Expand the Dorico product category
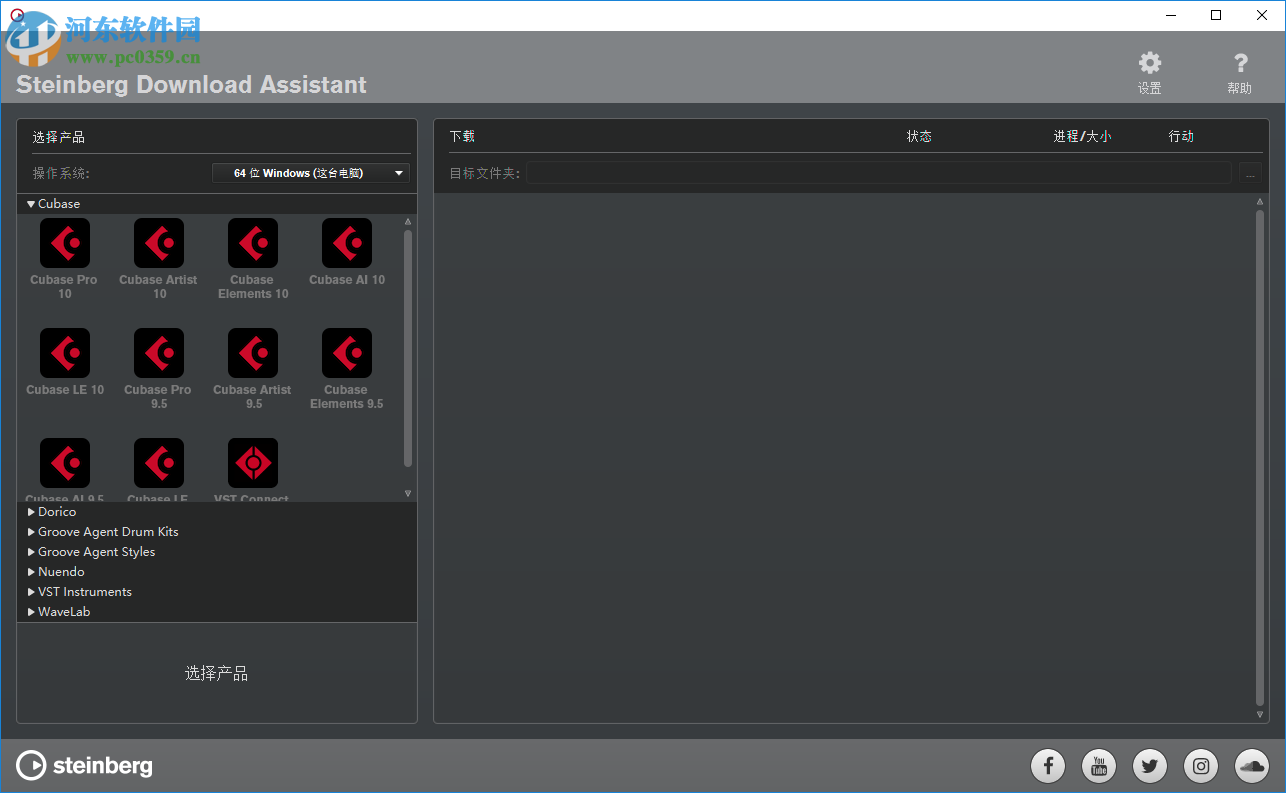The image size is (1286, 793). (56, 511)
